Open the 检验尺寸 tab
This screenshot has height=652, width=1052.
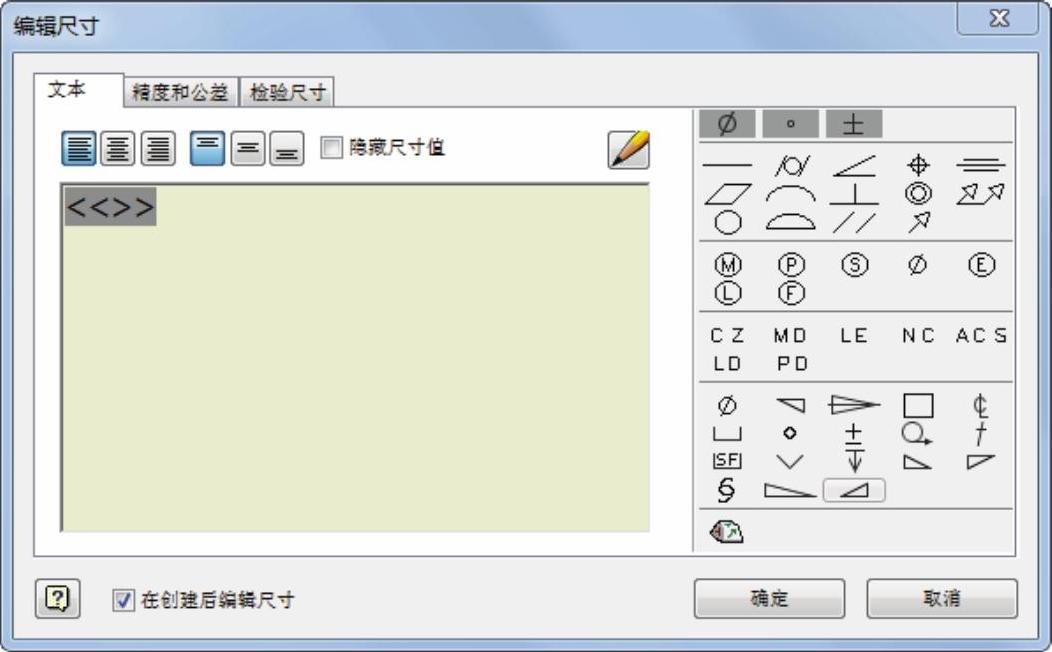click(x=287, y=93)
